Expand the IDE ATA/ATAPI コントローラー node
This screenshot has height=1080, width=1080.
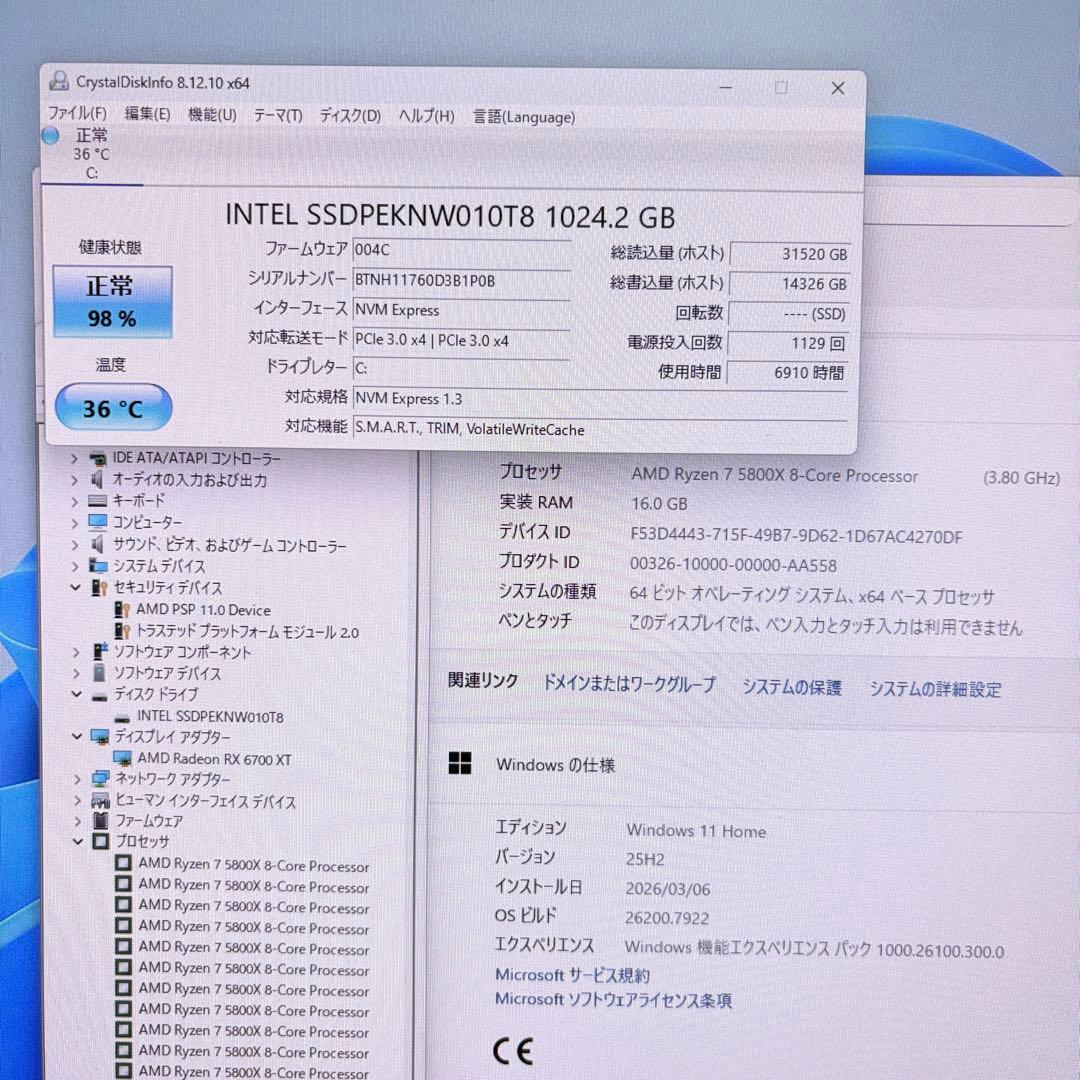tap(74, 459)
